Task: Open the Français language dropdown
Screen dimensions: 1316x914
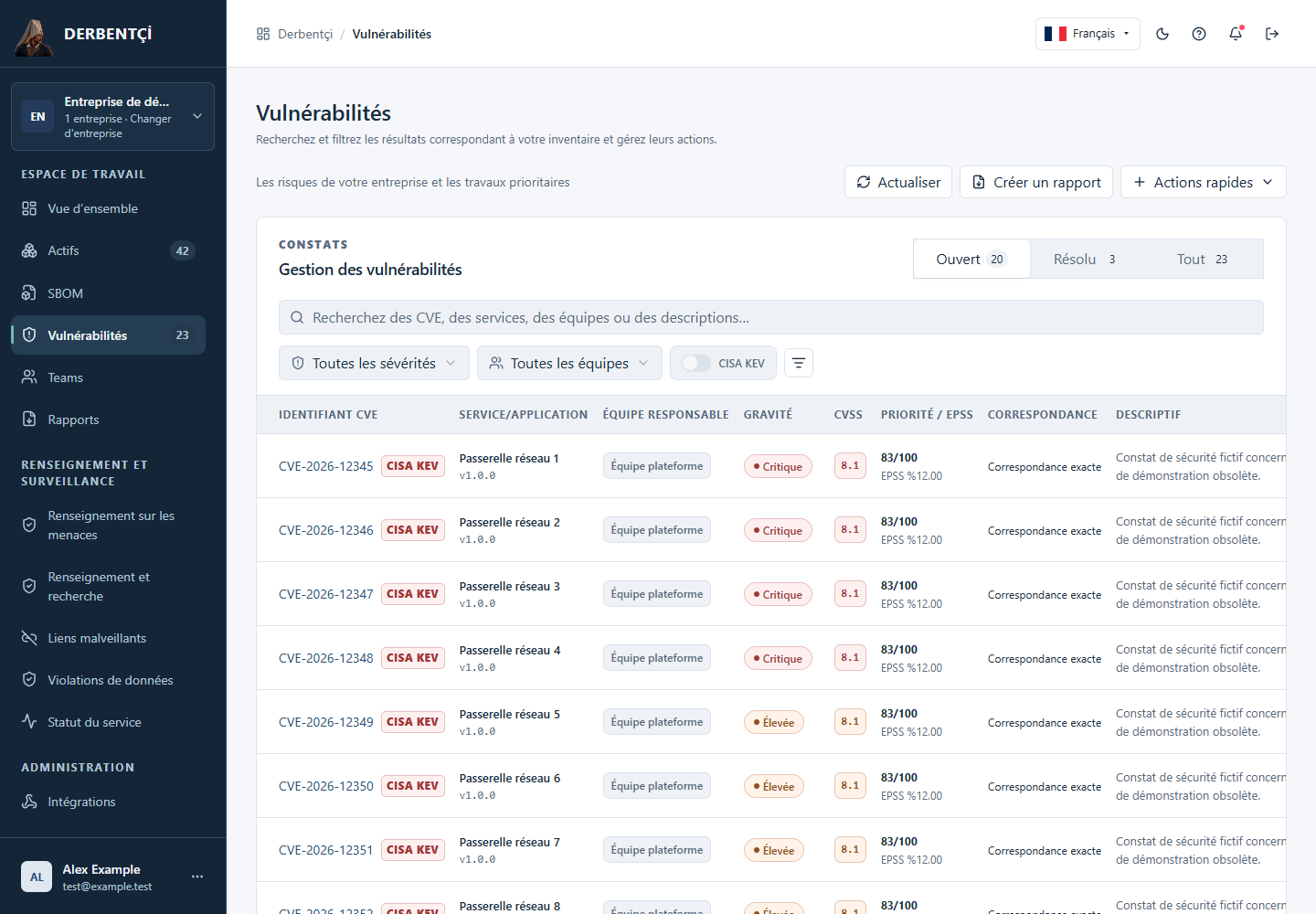Action: pos(1088,34)
